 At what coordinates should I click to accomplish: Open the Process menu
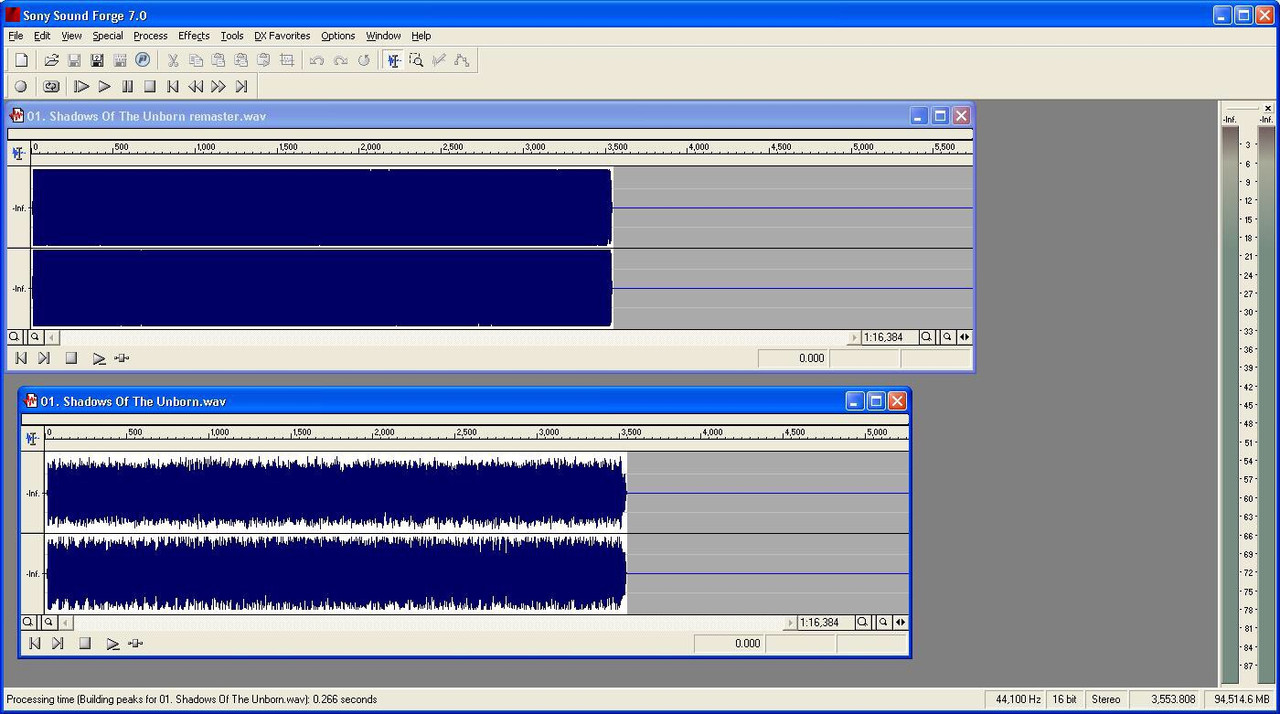(150, 36)
